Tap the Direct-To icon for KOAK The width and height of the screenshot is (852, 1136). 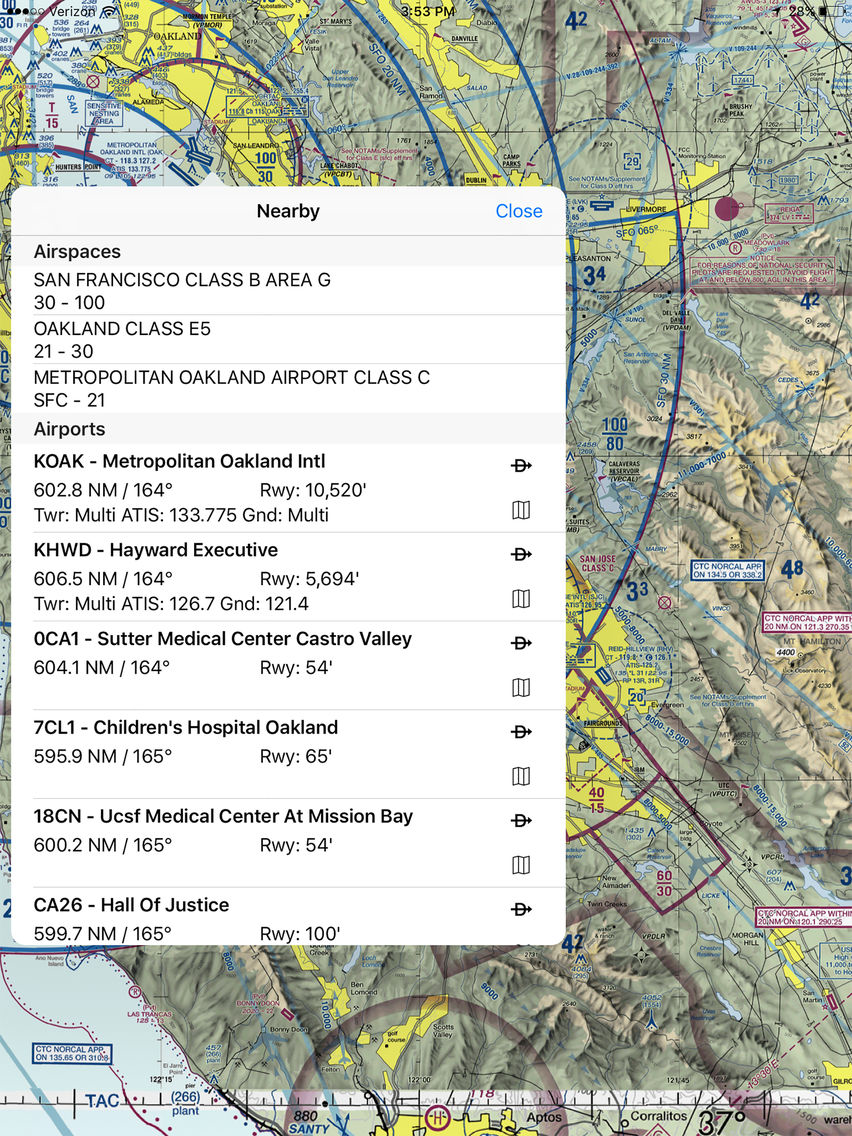click(521, 465)
